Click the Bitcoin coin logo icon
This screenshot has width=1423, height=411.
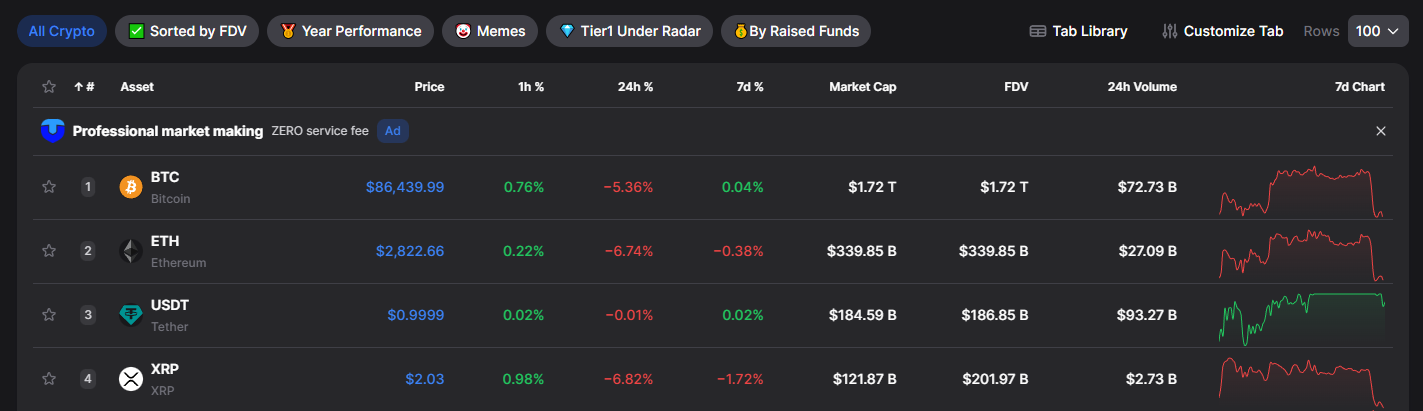click(x=131, y=187)
